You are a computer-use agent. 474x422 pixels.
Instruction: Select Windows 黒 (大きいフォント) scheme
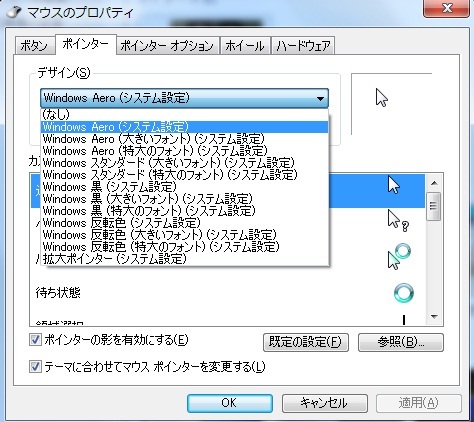pyautogui.click(x=184, y=199)
